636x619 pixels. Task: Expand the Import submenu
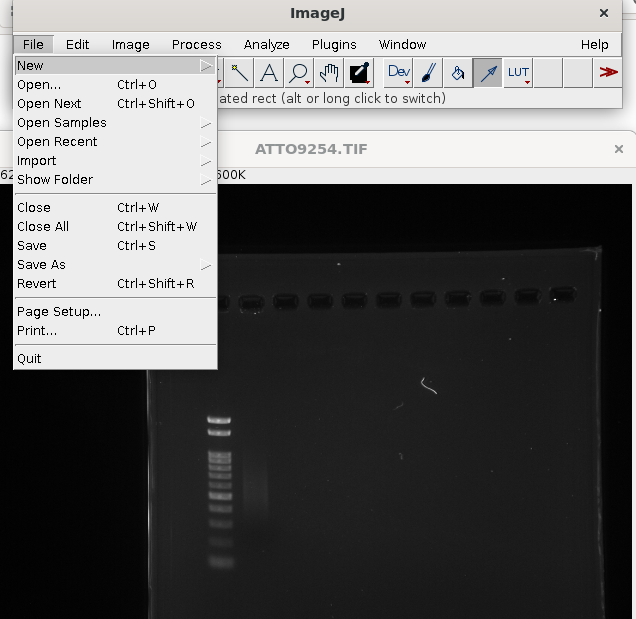click(x=115, y=161)
